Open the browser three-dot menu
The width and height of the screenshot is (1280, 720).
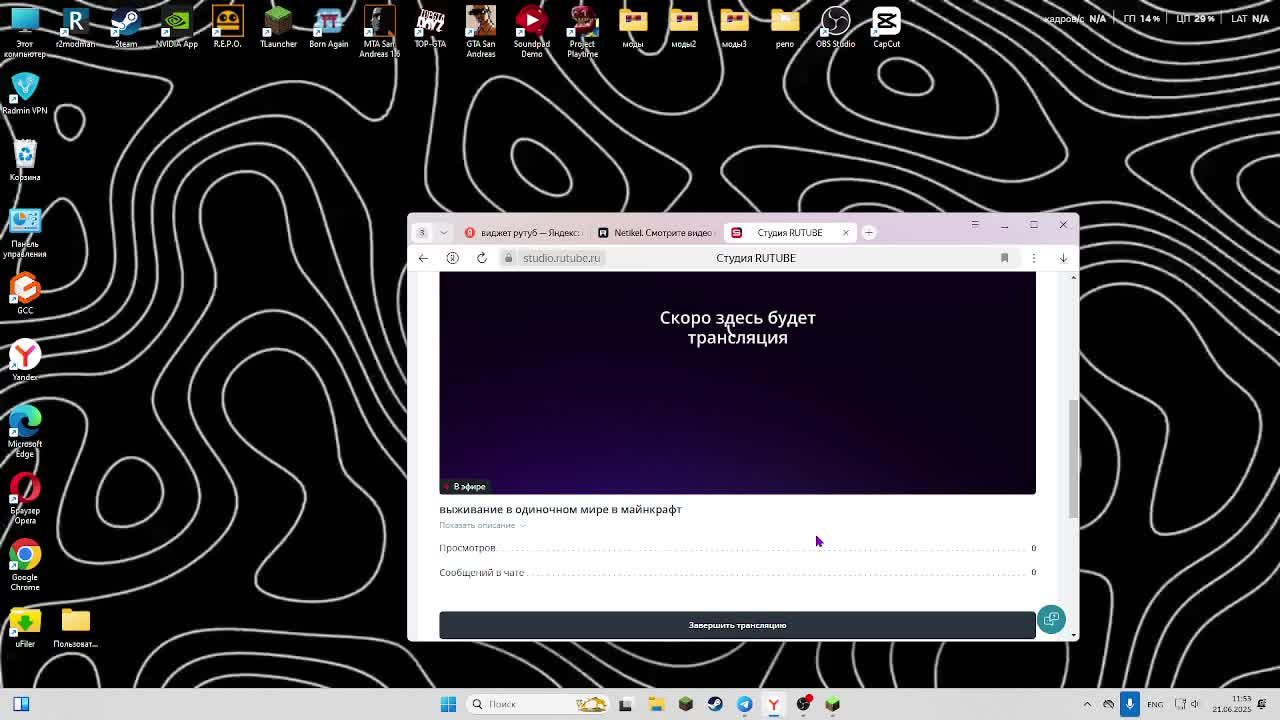click(x=1034, y=258)
